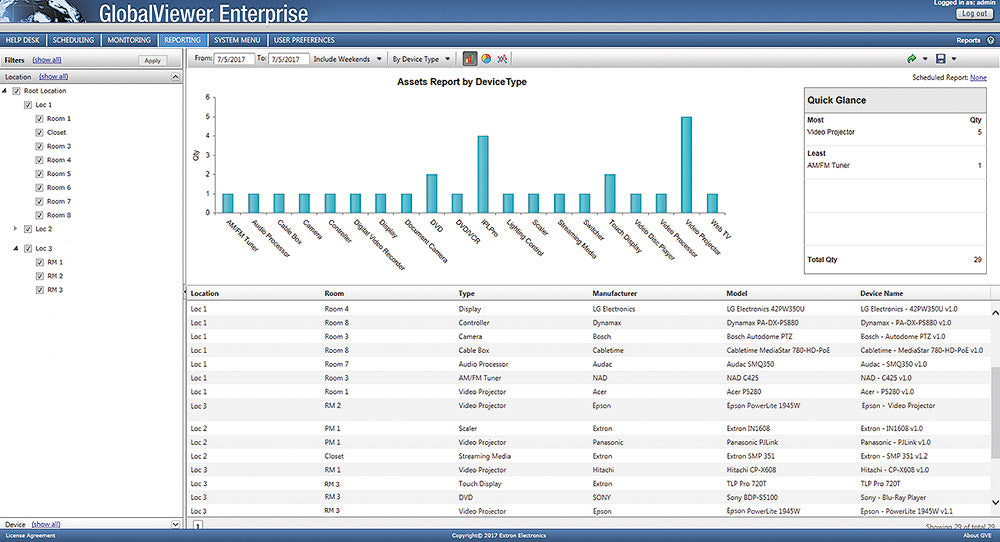Collapse the Location filter section
Screen dimensions: 1000x542
coord(175,77)
